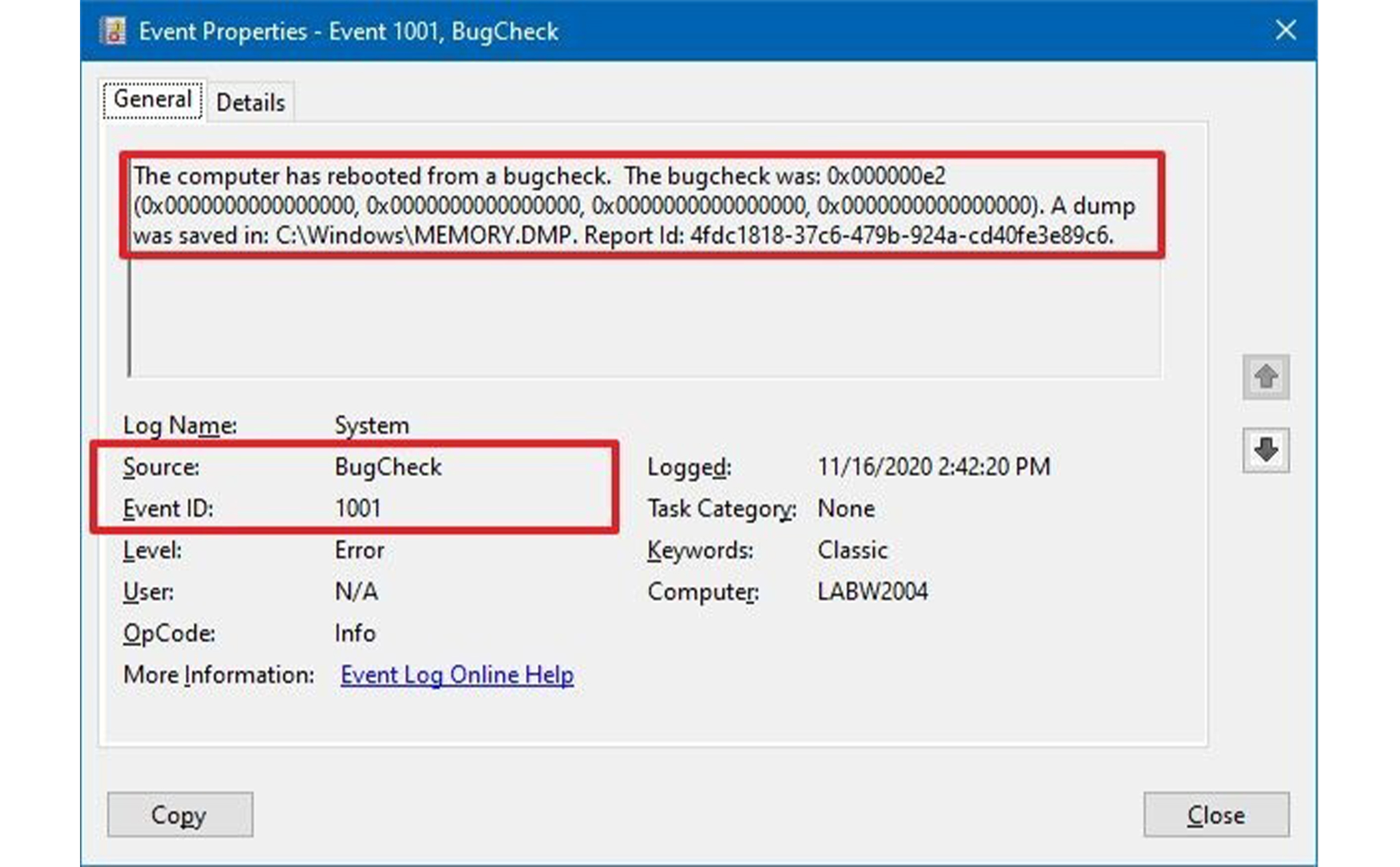The width and height of the screenshot is (1400, 867).
Task: Select the Level value Error
Action: 359,550
